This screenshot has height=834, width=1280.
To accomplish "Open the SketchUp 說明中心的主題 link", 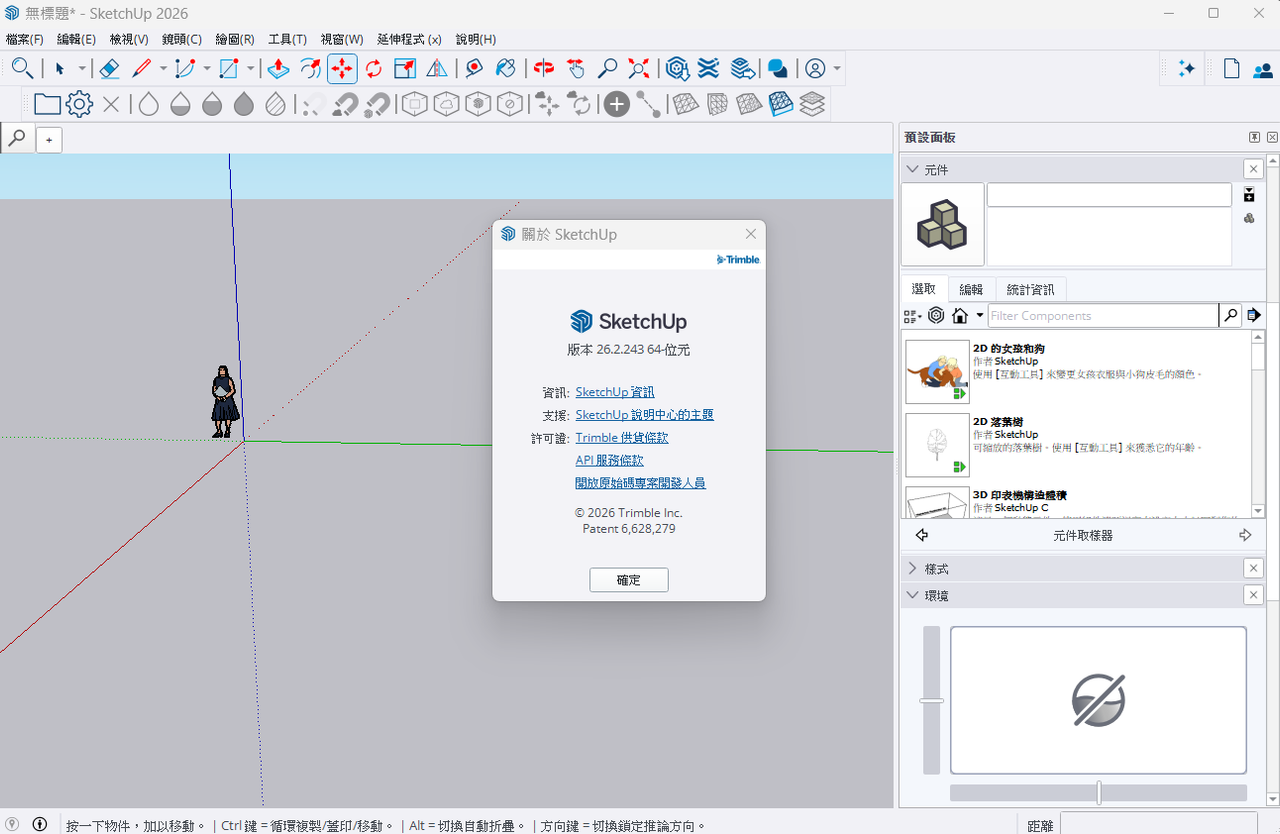I will tap(645, 415).
